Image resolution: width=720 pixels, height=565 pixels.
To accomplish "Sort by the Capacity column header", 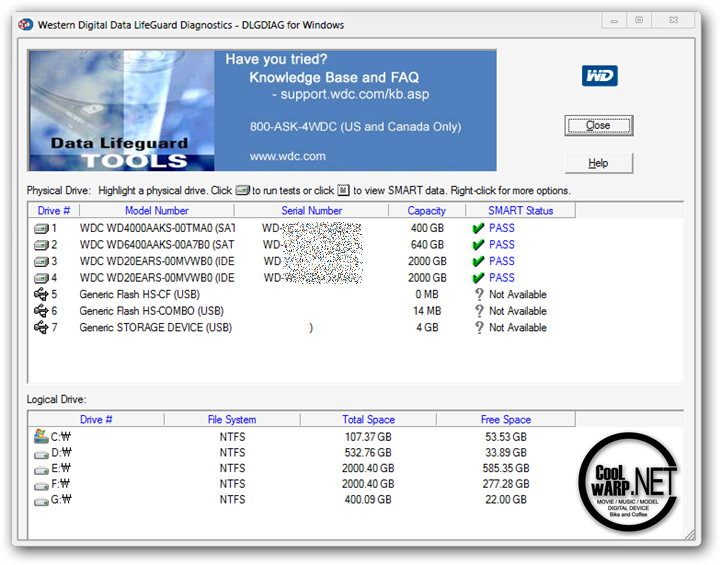I will [x=427, y=211].
